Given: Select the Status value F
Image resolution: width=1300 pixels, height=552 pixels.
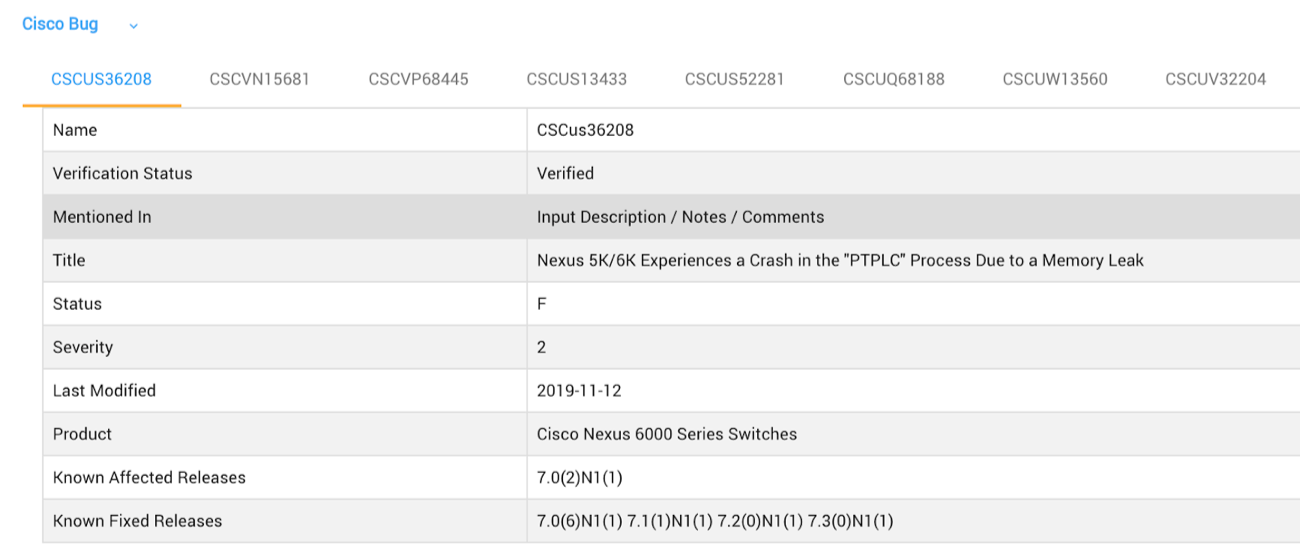Looking at the screenshot, I should (542, 304).
